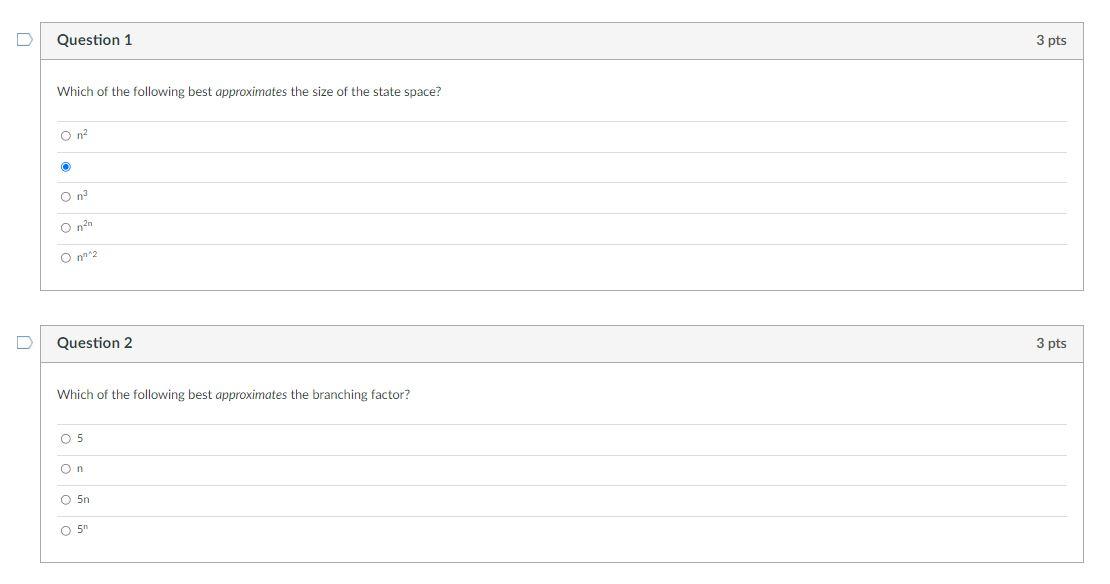This screenshot has width=1110, height=584.
Task: Click the selected blank answer radio button
Action: (x=66, y=167)
